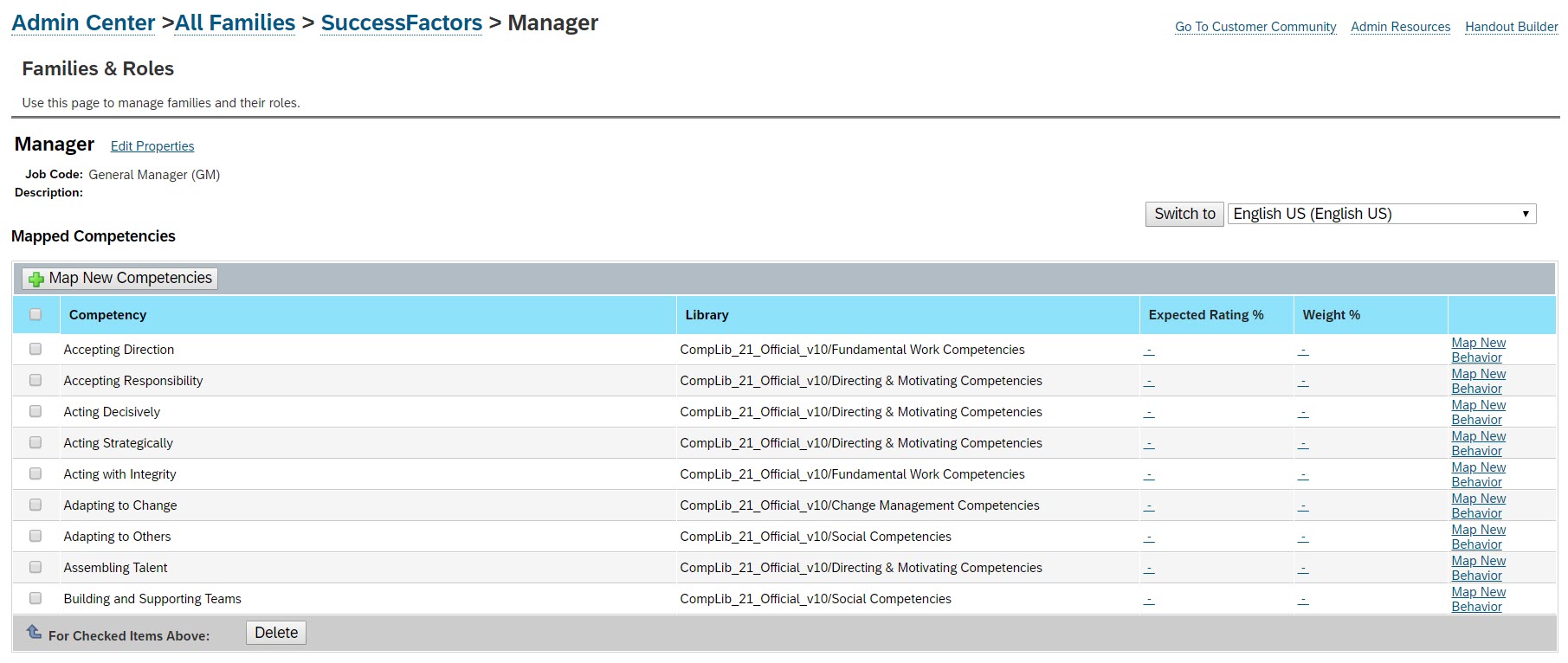Click the Delete button for checked items
Image resolution: width=1568 pixels, height=663 pixels.
click(x=276, y=633)
